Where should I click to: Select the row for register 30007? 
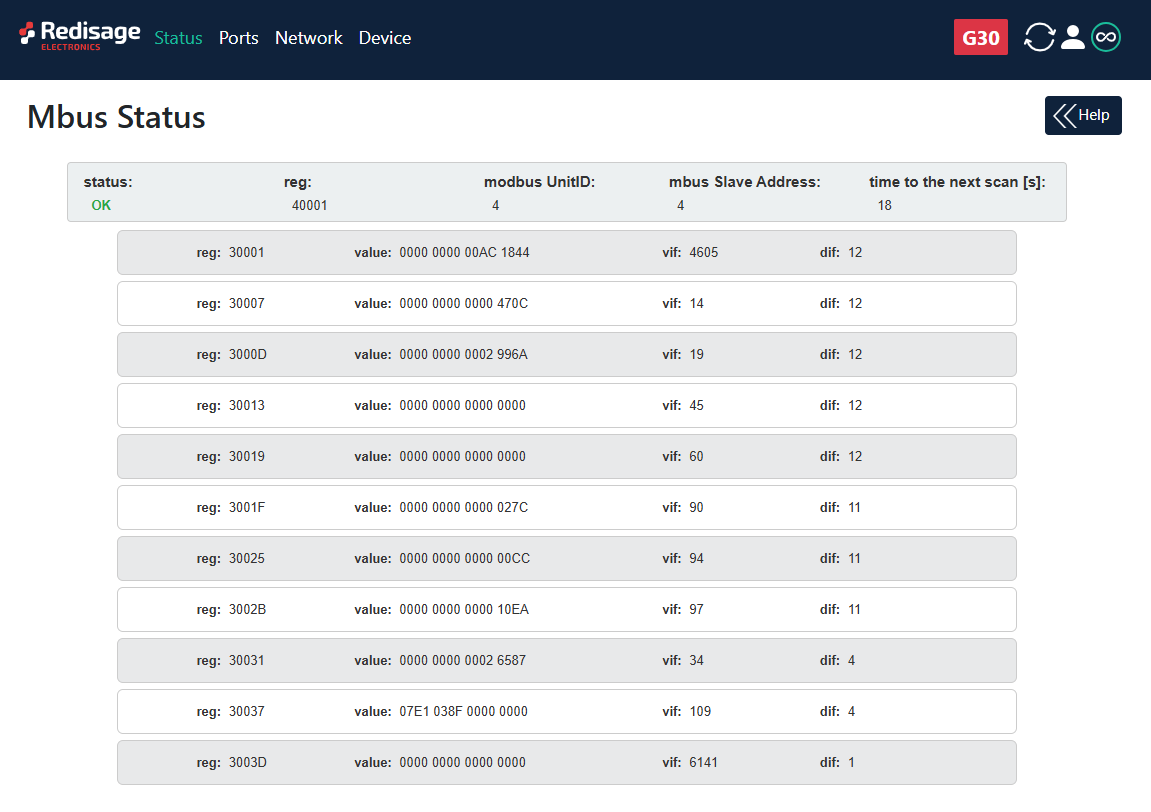pyautogui.click(x=566, y=304)
